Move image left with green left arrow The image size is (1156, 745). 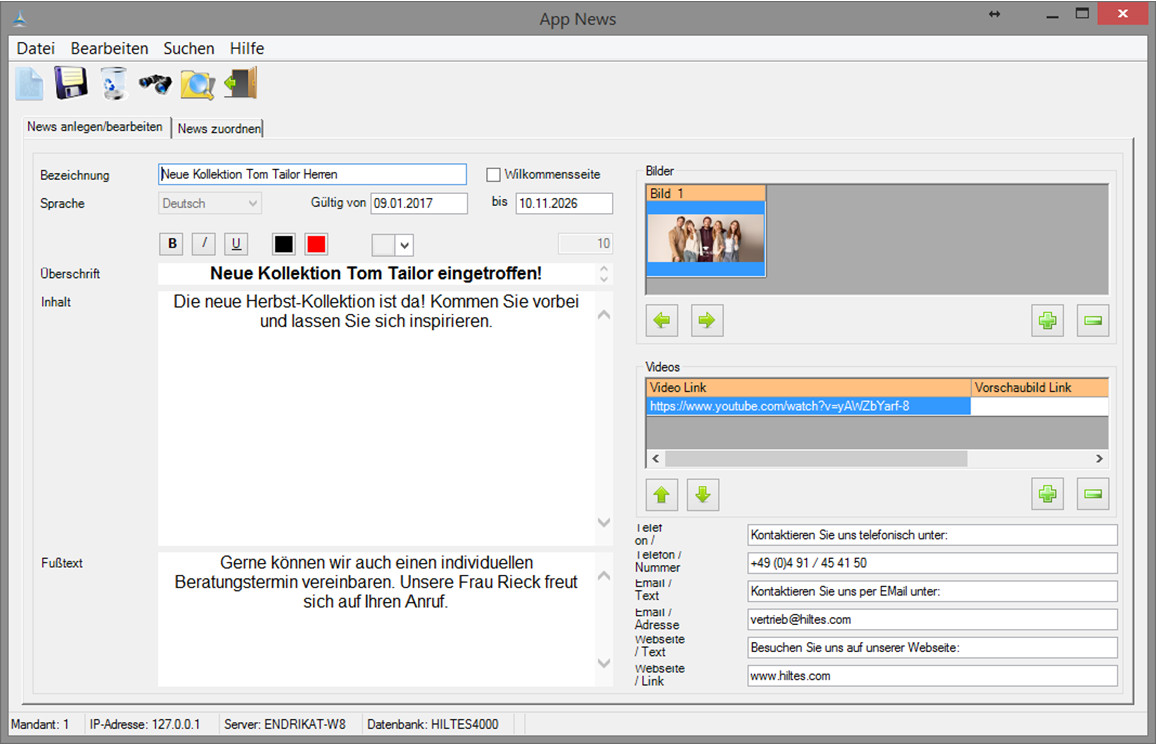pos(661,321)
